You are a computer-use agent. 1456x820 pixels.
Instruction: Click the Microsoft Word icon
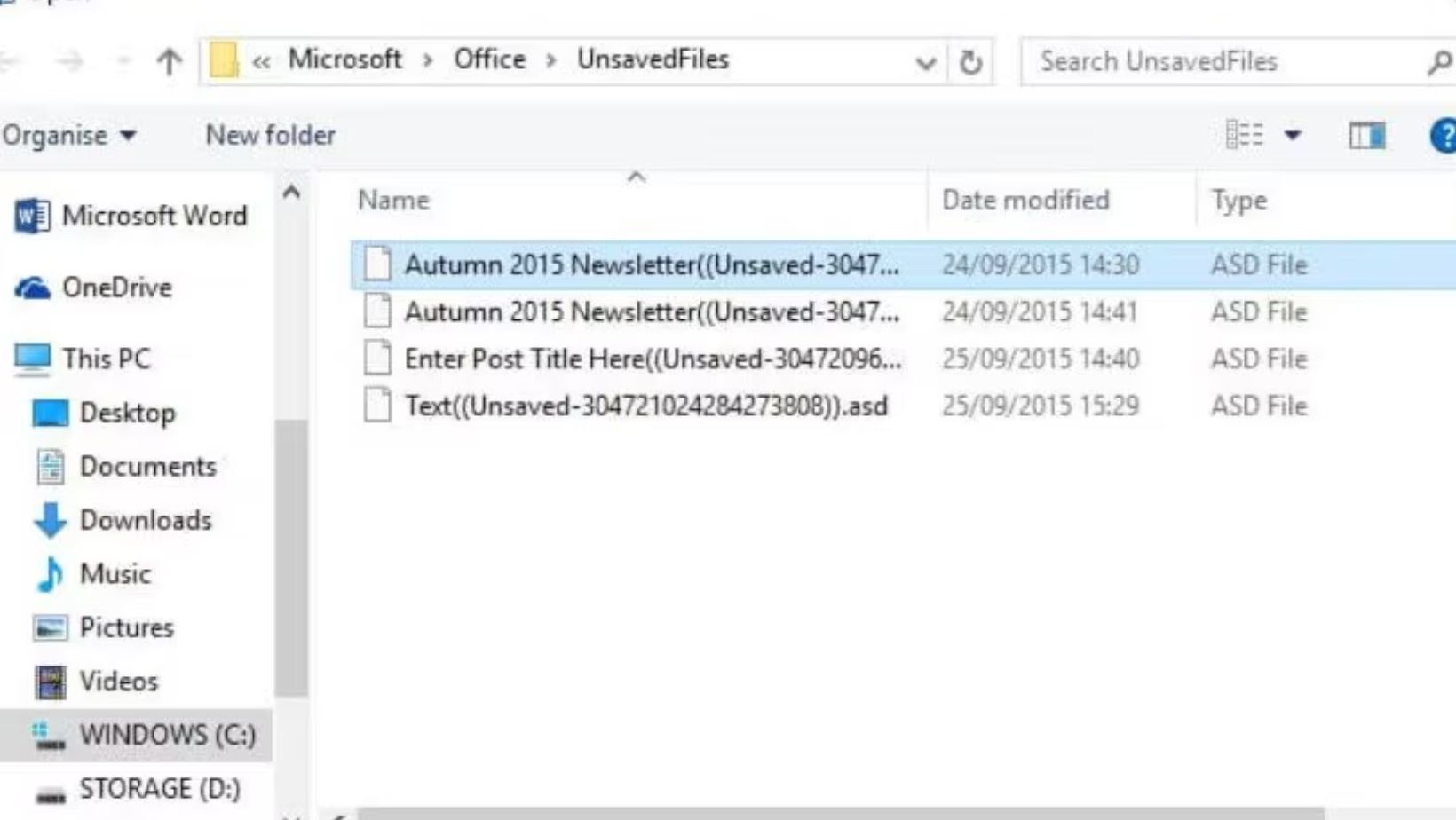[x=32, y=216]
